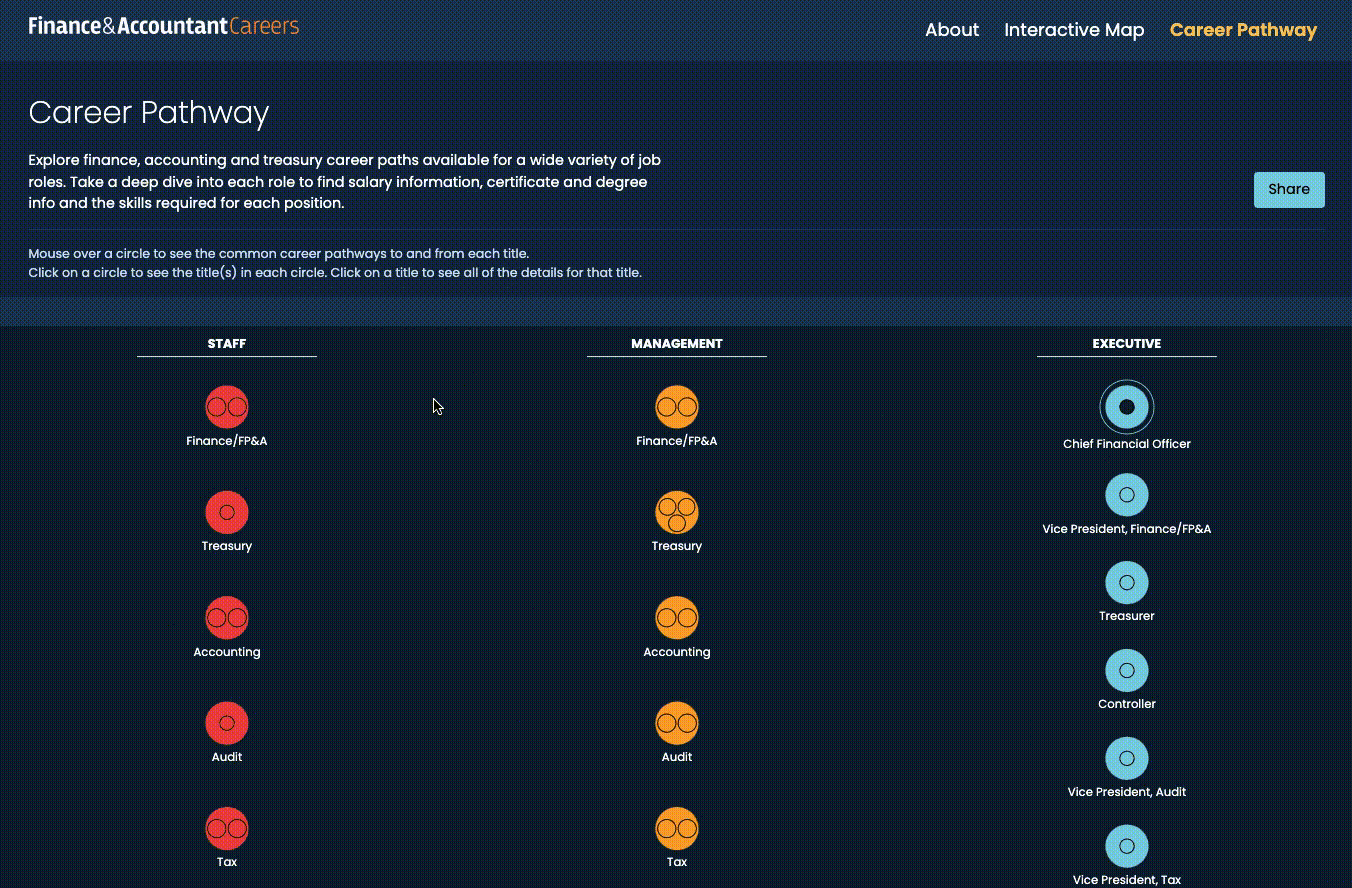This screenshot has width=1352, height=888.
Task: Select the Management Accounting circle
Action: point(677,618)
